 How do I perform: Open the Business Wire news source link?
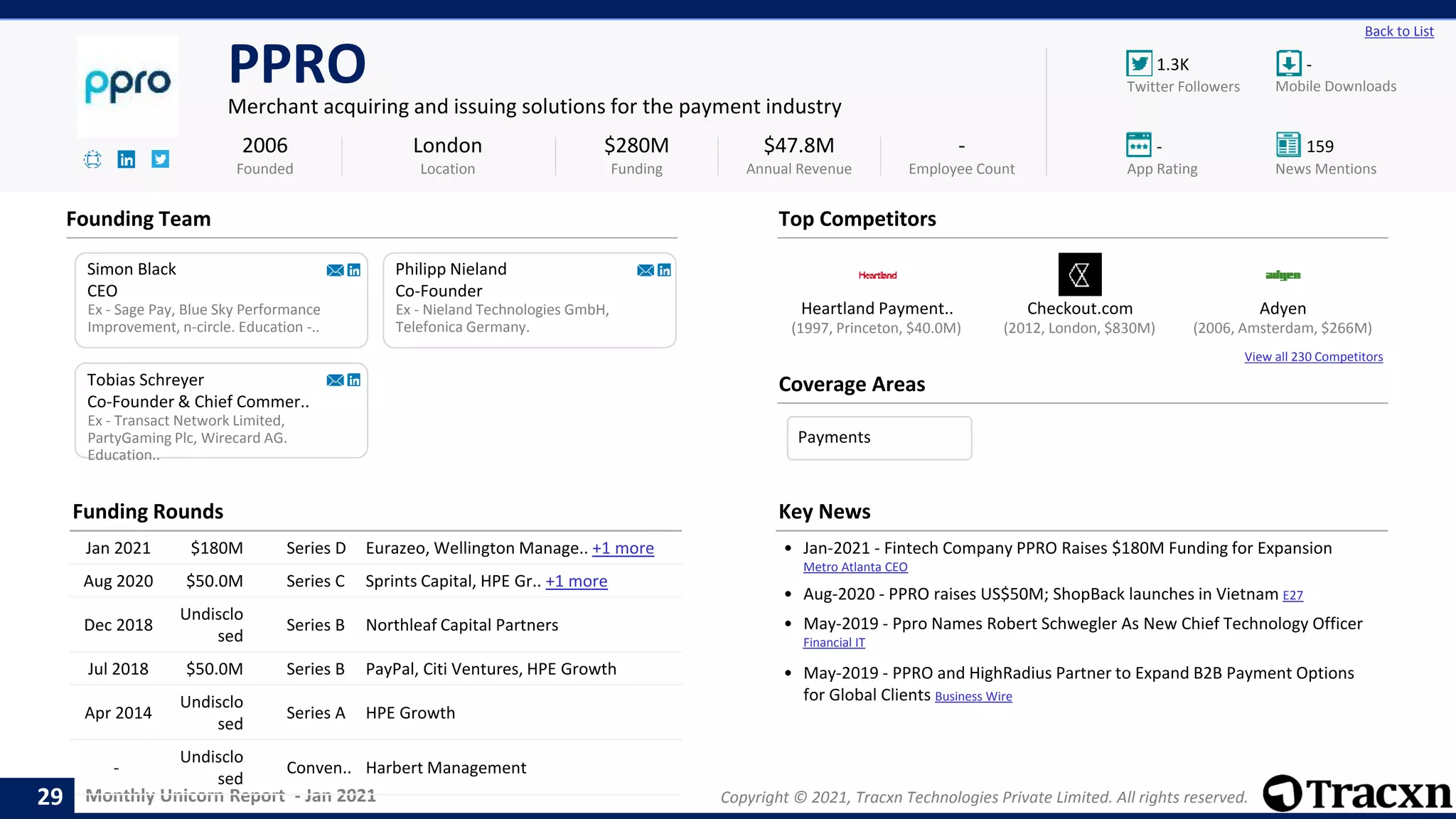(x=973, y=697)
